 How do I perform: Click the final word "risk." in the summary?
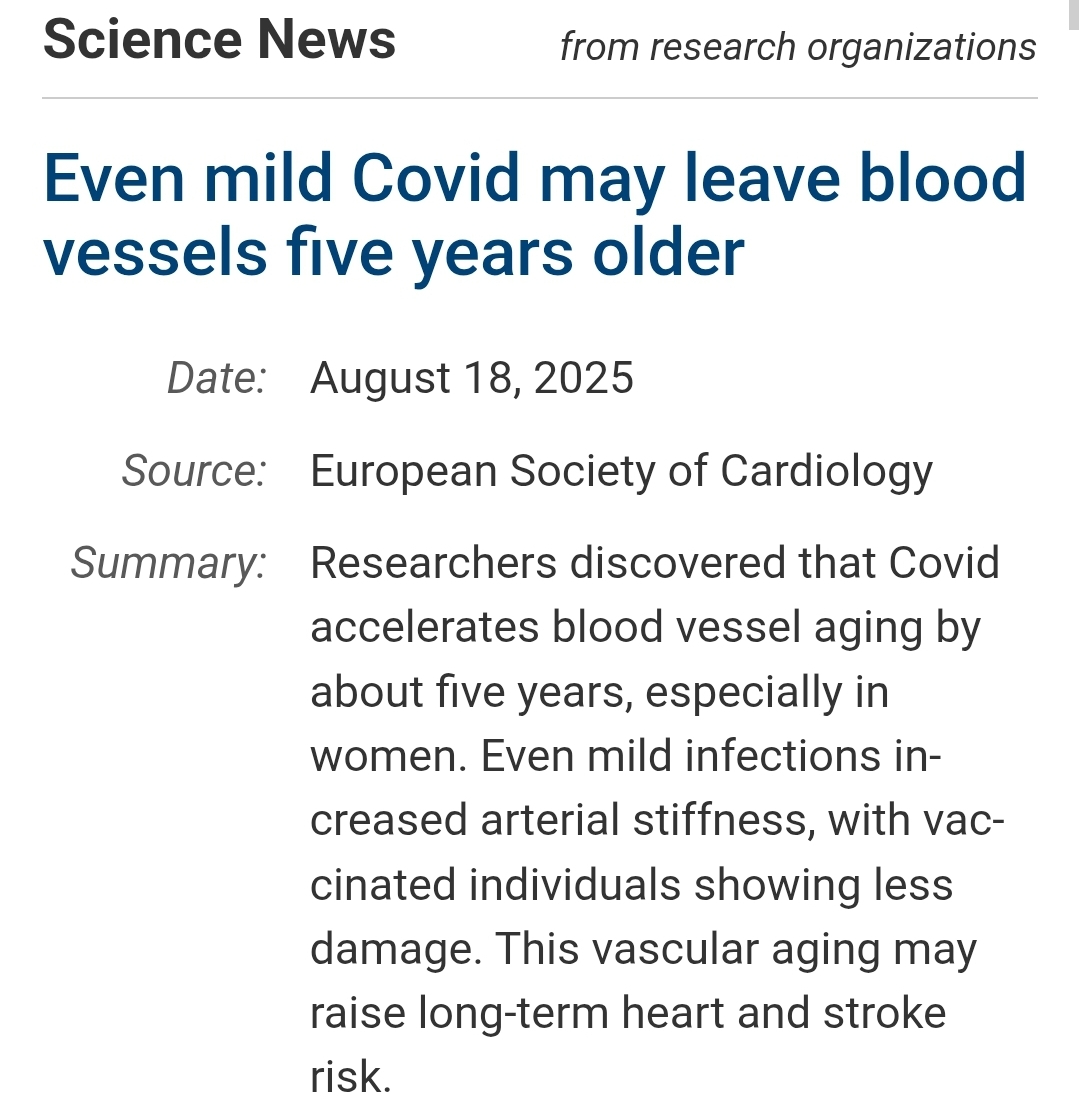coord(350,1077)
